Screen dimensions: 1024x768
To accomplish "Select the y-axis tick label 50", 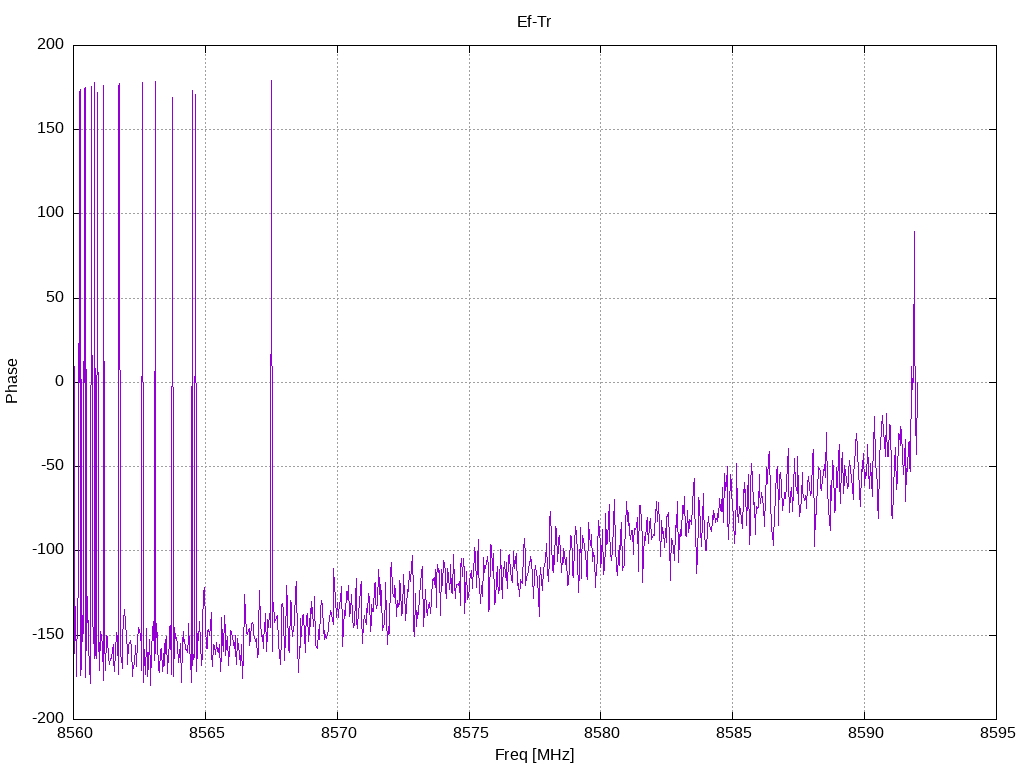I will (55, 297).
